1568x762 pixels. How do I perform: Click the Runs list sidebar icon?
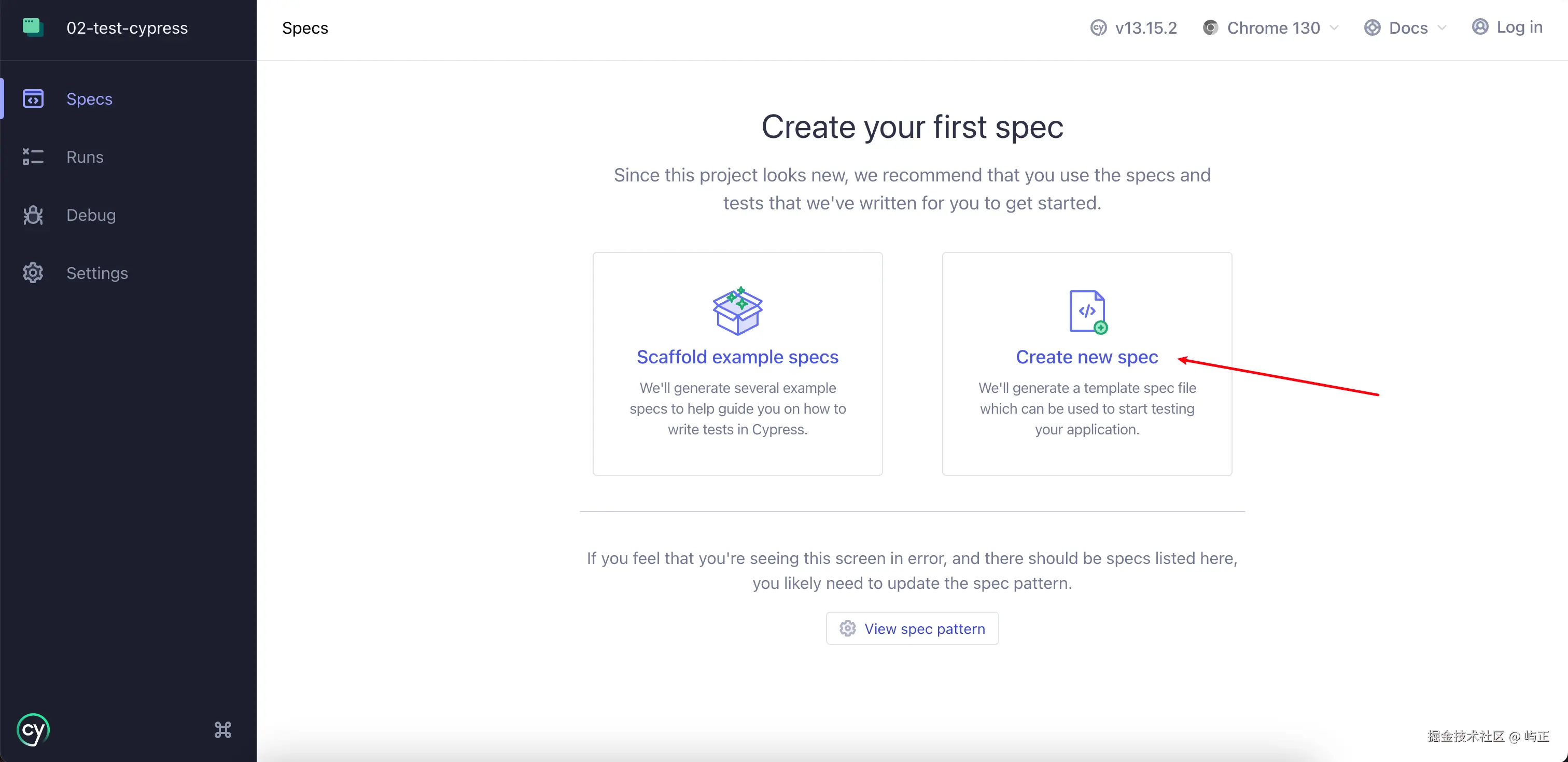tap(33, 157)
